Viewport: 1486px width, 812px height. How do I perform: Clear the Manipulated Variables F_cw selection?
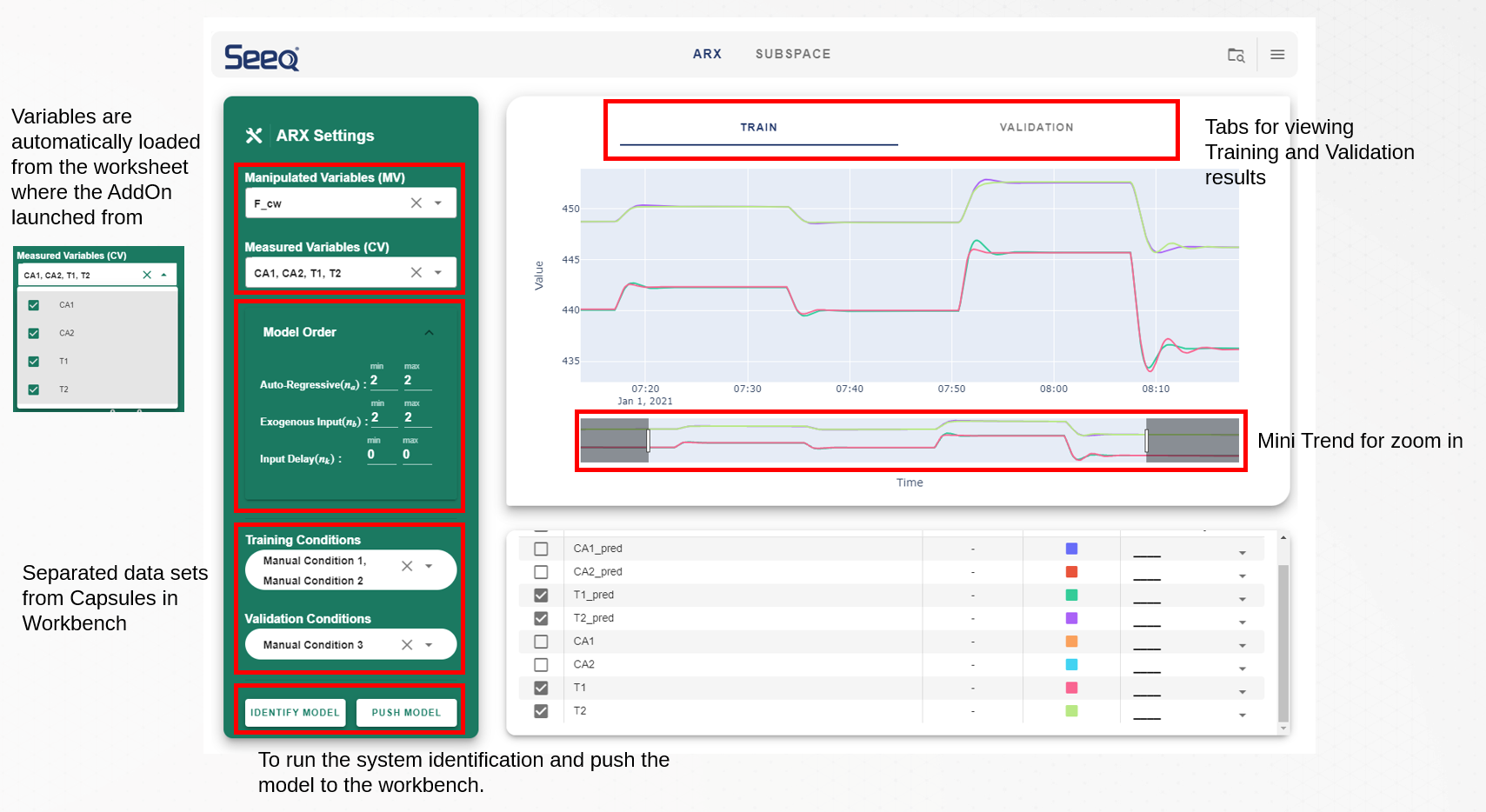pyautogui.click(x=416, y=203)
